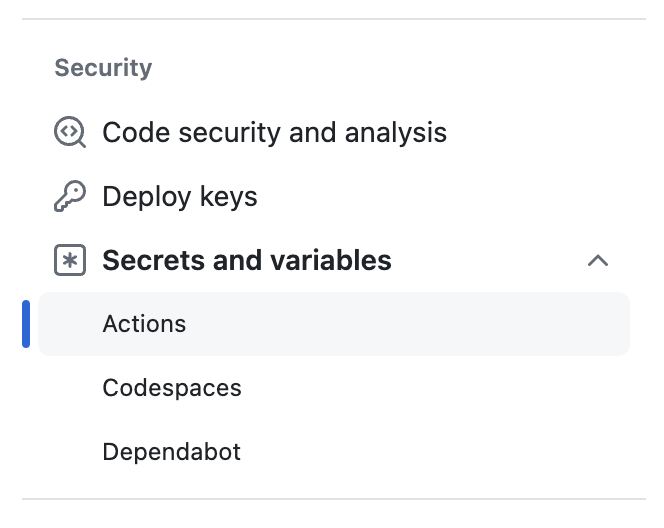This screenshot has height=528, width=664.
Task: Click the asterisk icon beside Secrets and variables
Action: (70, 261)
